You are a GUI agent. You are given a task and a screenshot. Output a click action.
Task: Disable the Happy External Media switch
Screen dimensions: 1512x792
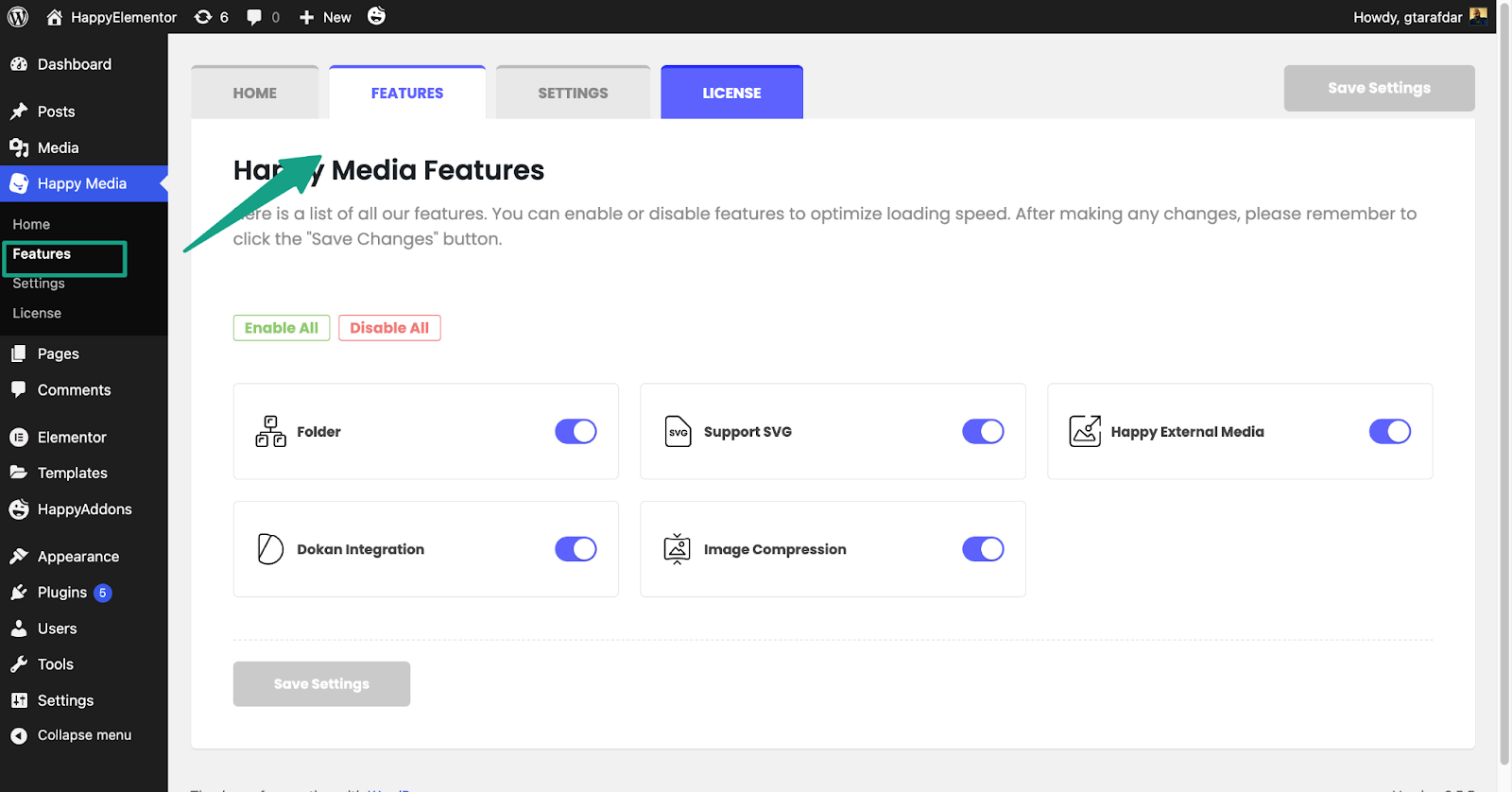pos(1390,431)
